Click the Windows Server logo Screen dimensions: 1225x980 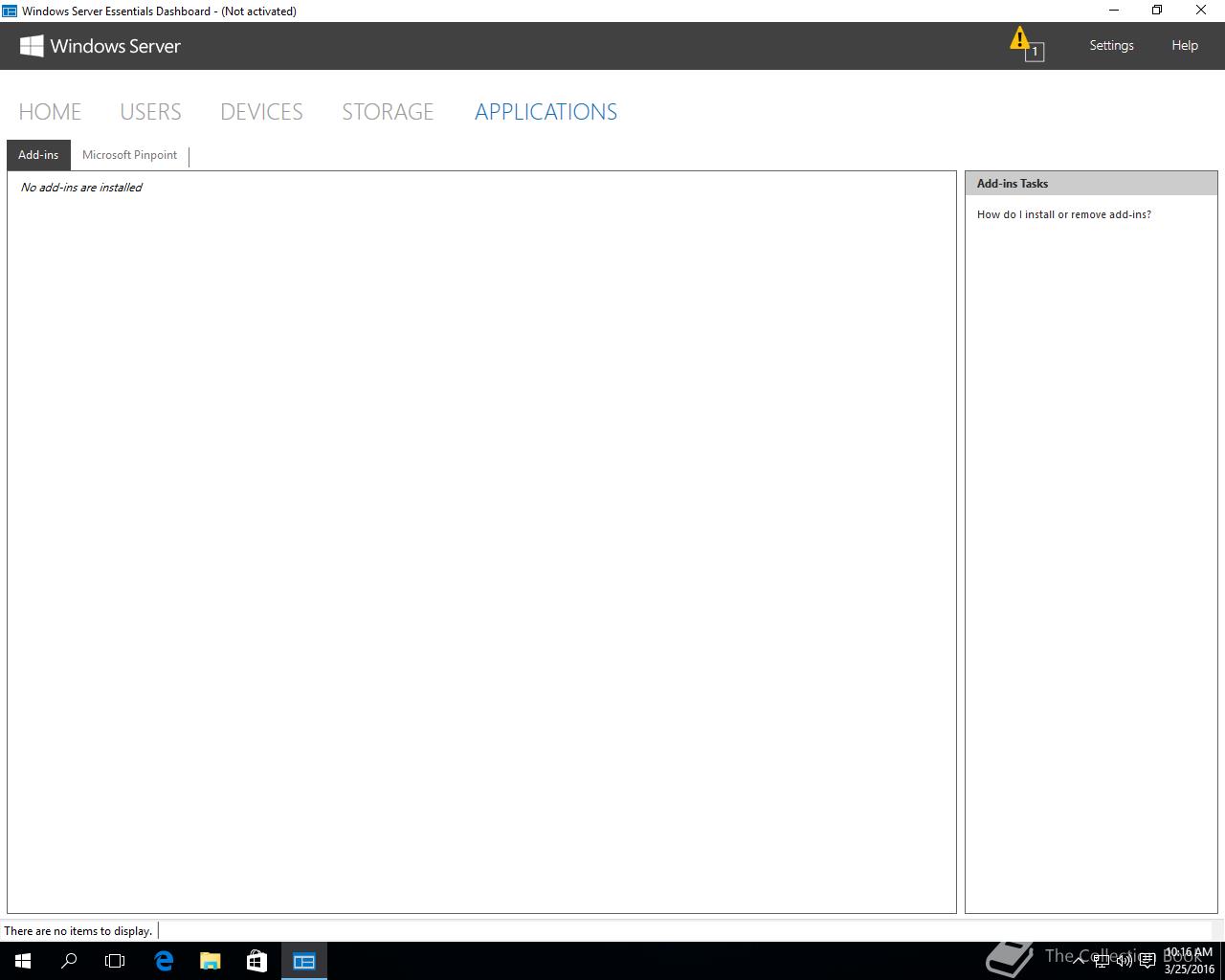pyautogui.click(x=100, y=46)
